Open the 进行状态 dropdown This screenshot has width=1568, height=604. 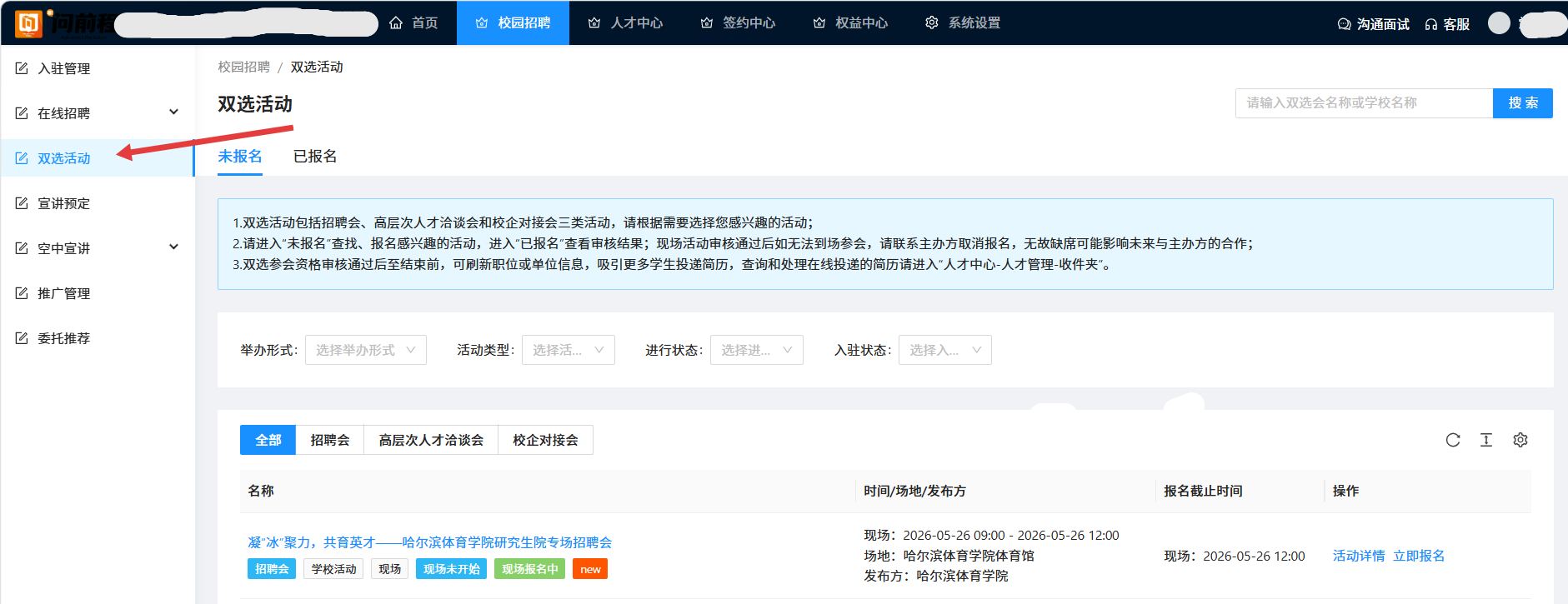click(757, 350)
